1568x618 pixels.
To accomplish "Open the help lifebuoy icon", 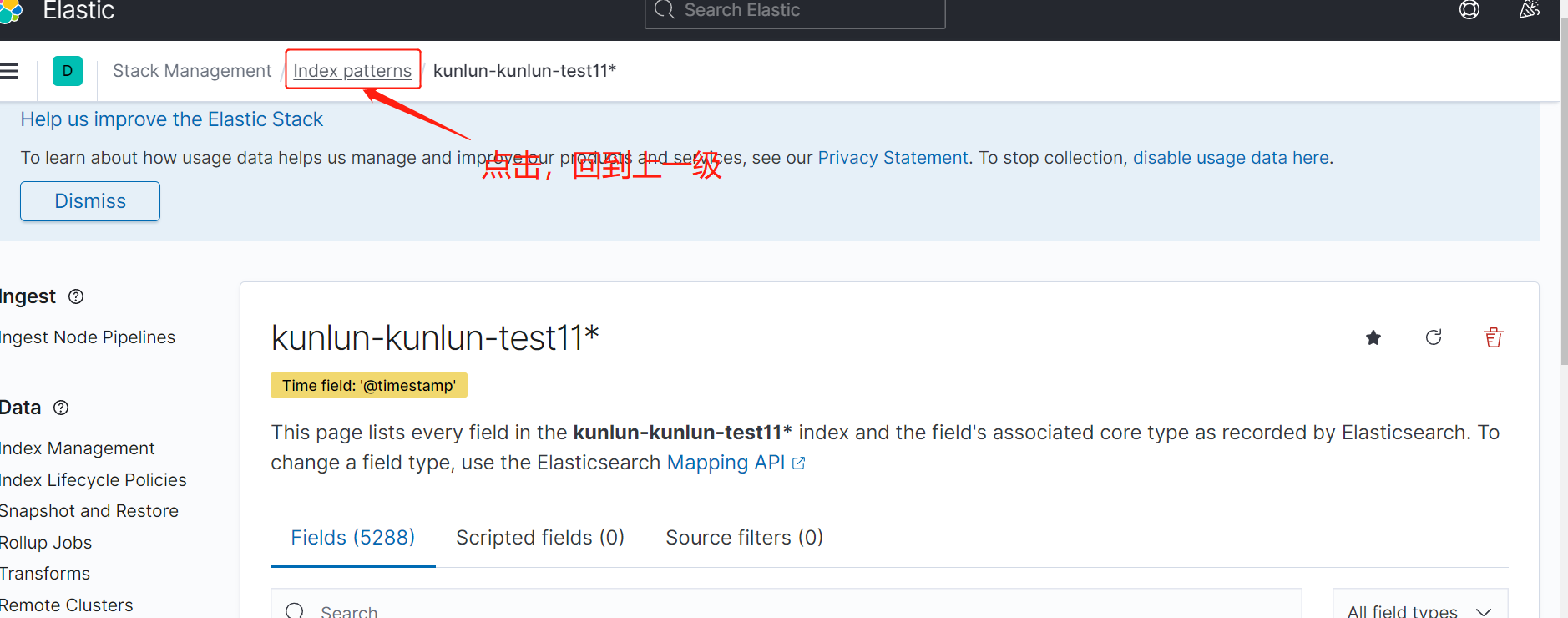I will [1469, 10].
